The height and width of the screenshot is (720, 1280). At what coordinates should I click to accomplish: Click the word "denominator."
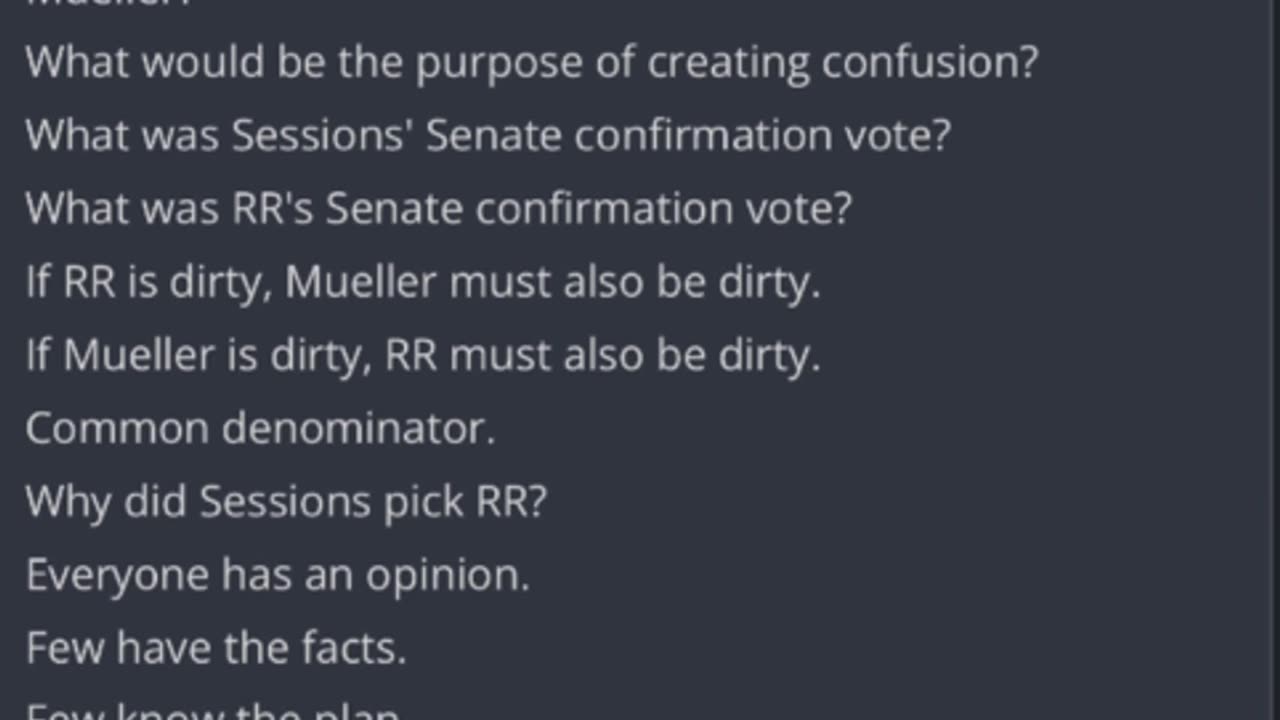pyautogui.click(x=358, y=428)
